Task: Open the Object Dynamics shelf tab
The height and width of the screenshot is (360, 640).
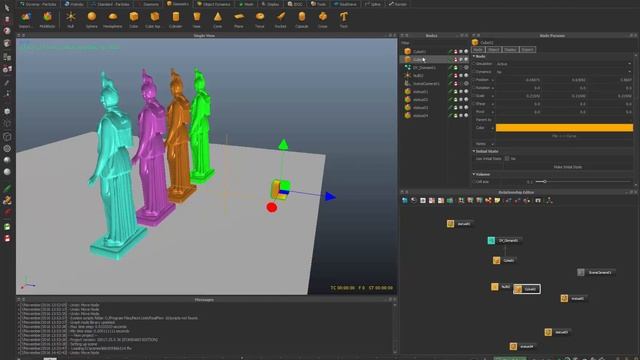Action: tap(214, 4)
